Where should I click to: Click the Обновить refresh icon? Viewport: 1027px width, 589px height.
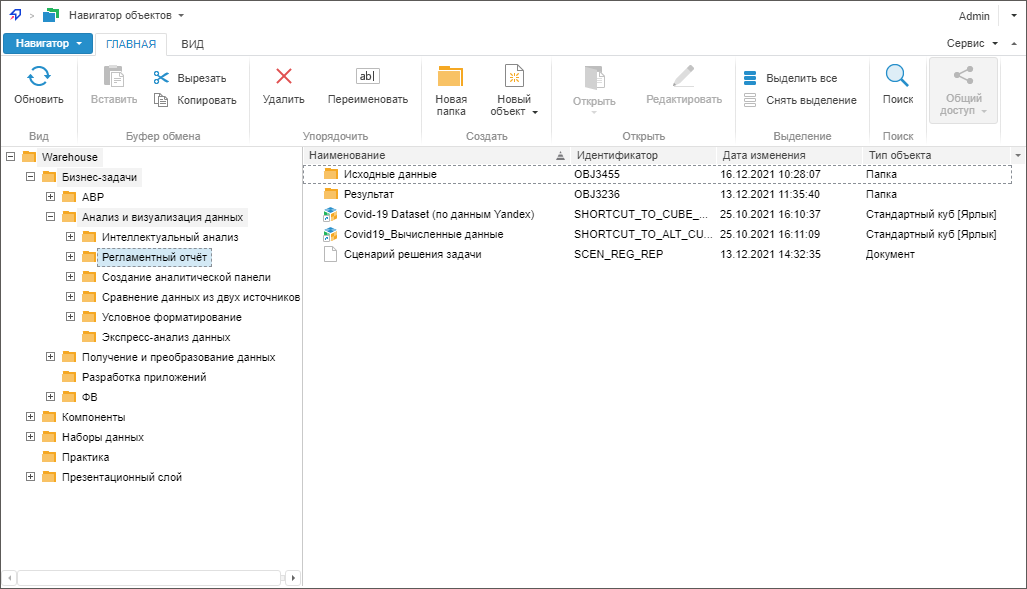[38, 77]
